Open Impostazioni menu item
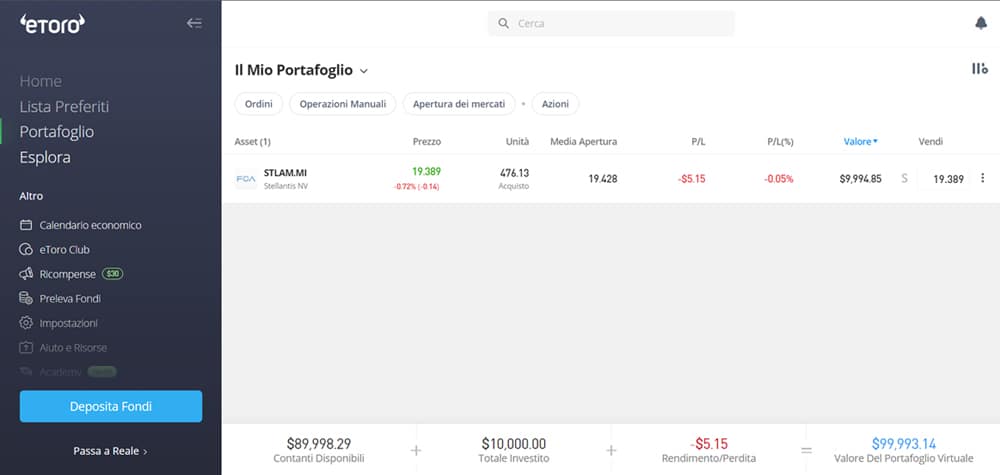1000x475 pixels. (68, 323)
